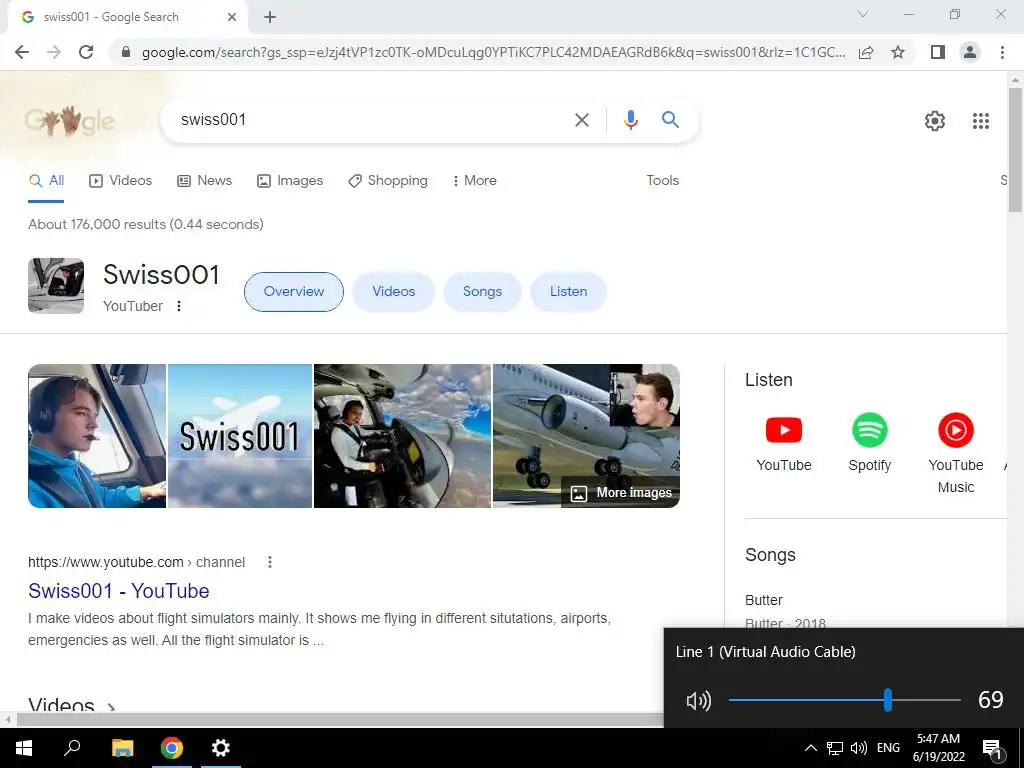View site information via the lock icon
Viewport: 1024px width, 768px height.
click(126, 52)
